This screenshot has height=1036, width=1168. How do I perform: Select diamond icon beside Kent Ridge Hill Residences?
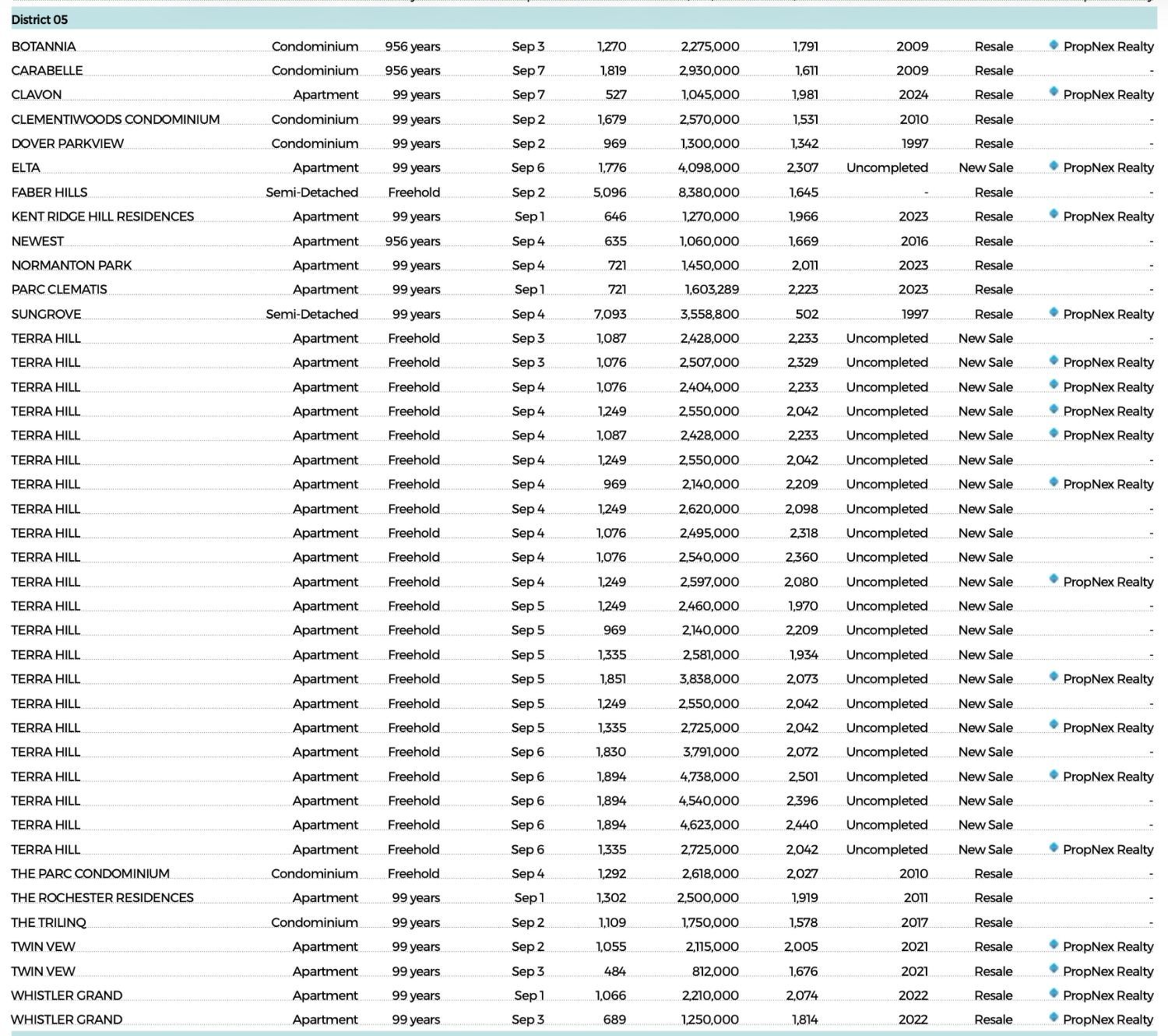[1054, 214]
